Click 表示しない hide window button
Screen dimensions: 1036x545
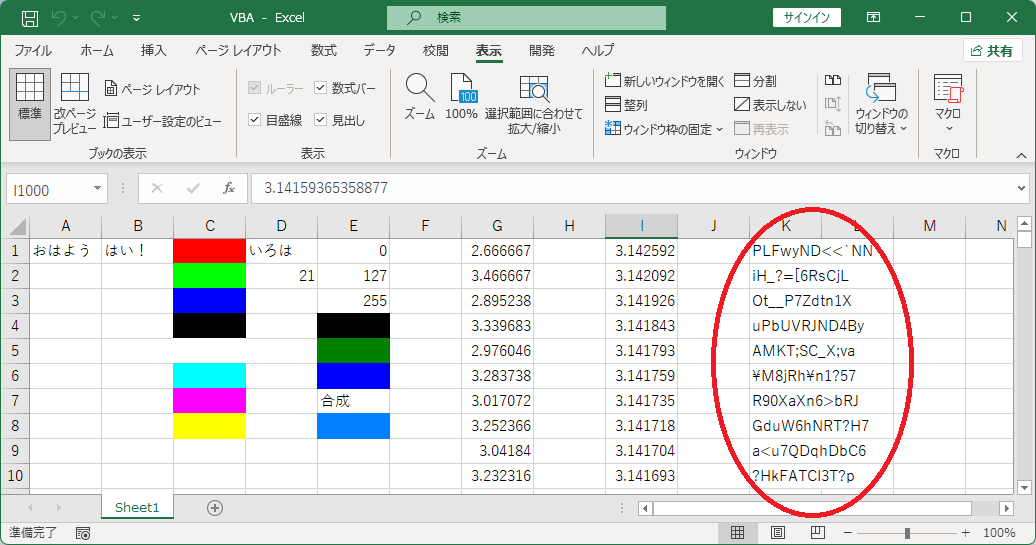point(770,105)
